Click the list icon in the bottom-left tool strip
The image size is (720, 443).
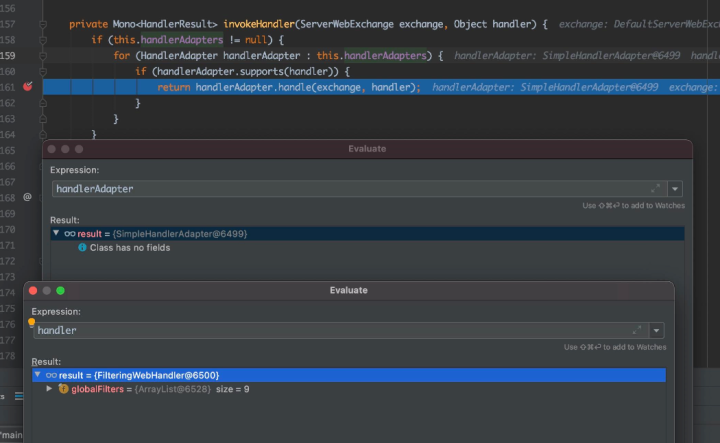(x=19, y=396)
